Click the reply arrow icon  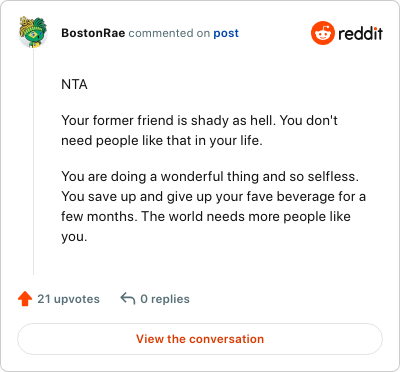coord(128,298)
